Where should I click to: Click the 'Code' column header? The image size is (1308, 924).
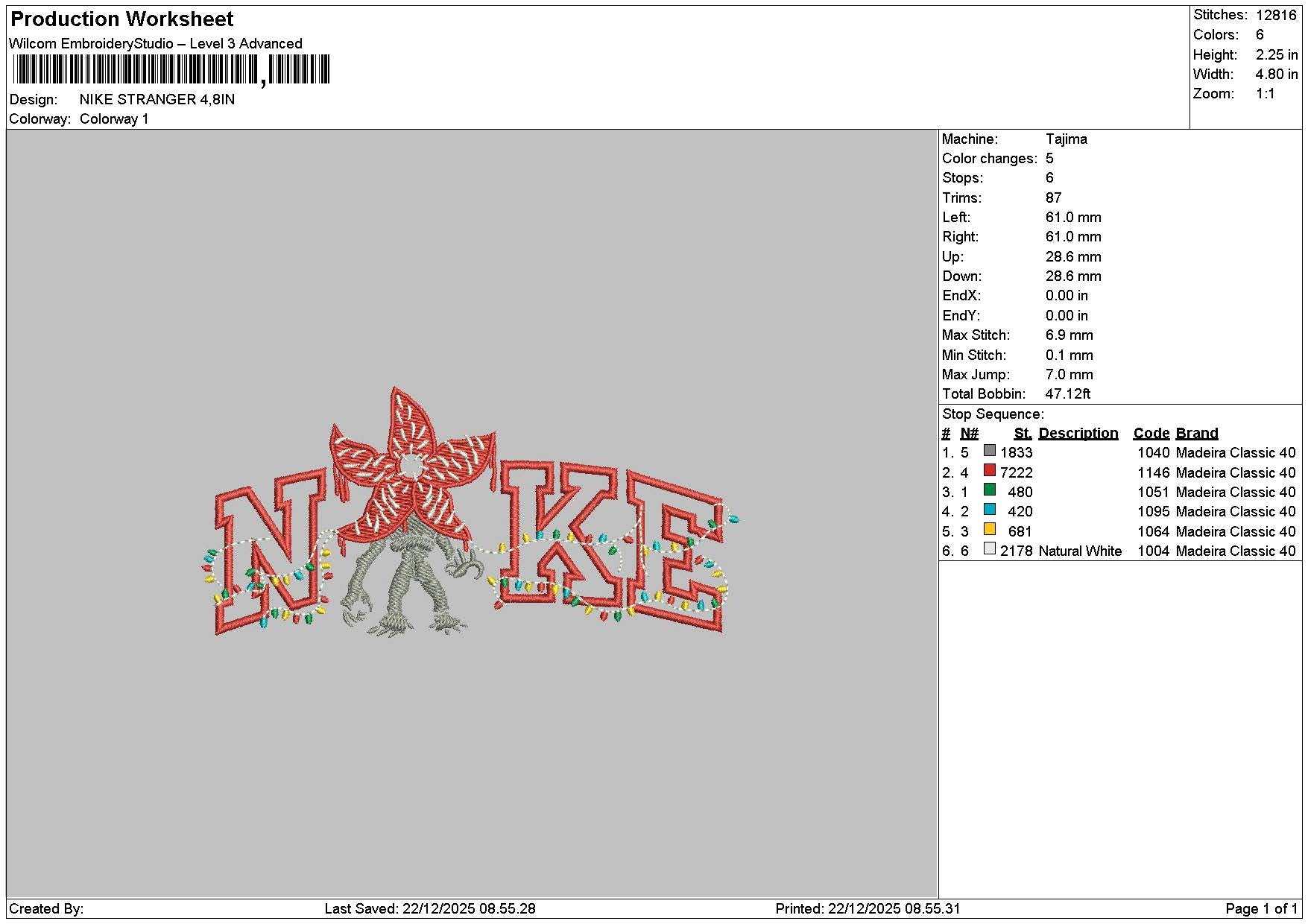(x=1151, y=434)
